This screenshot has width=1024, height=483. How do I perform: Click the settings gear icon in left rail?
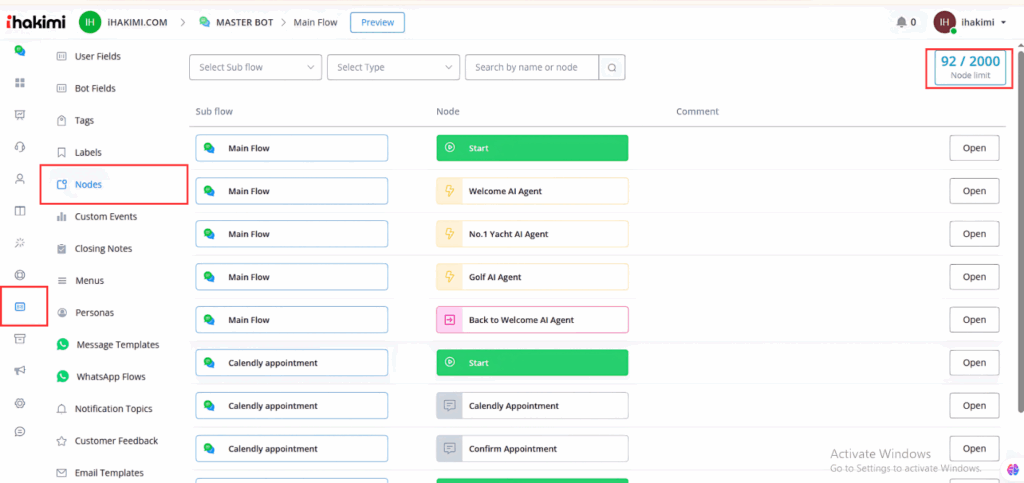pos(20,402)
